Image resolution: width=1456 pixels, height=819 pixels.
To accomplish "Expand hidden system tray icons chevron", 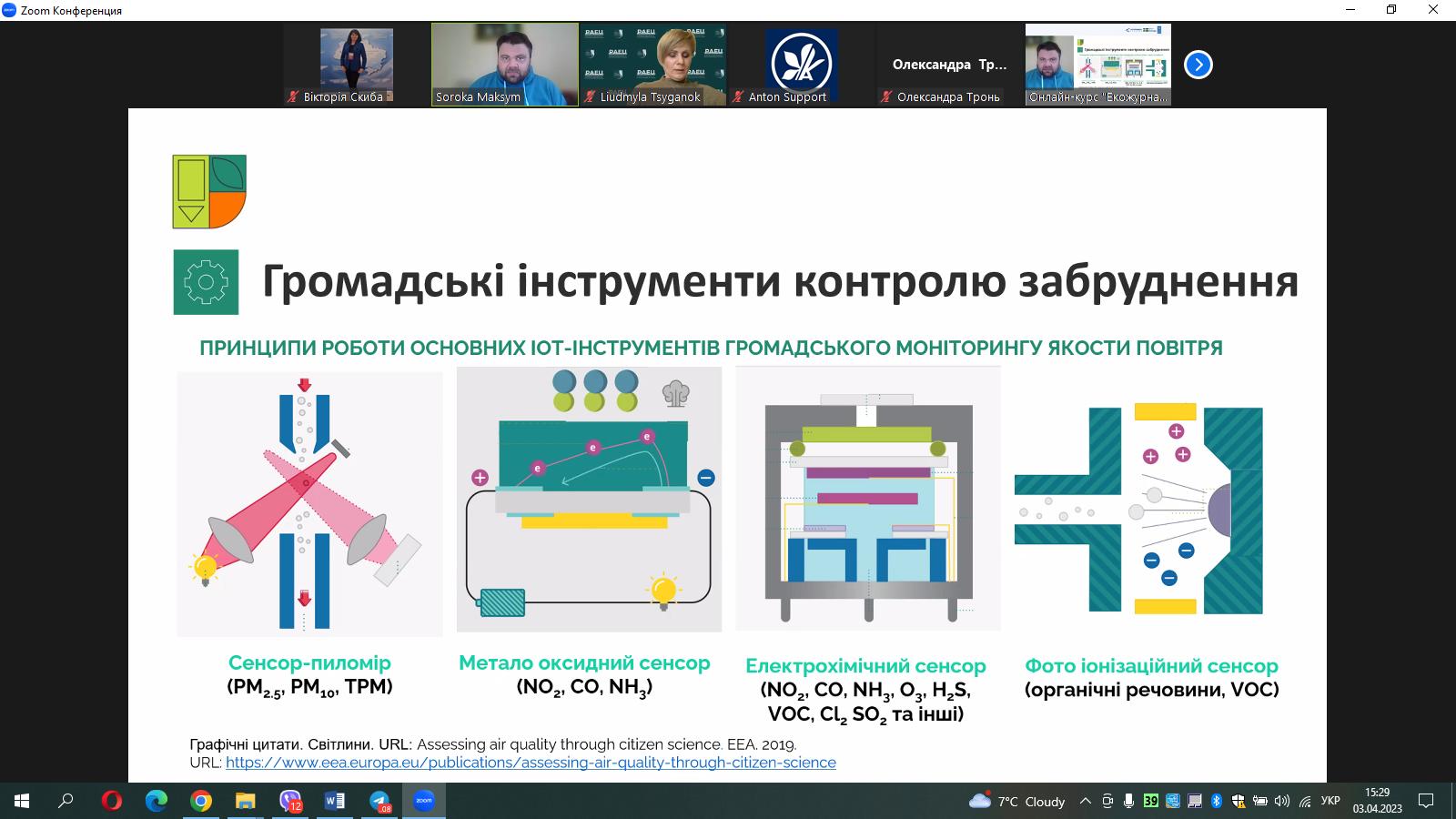I will pyautogui.click(x=1085, y=802).
